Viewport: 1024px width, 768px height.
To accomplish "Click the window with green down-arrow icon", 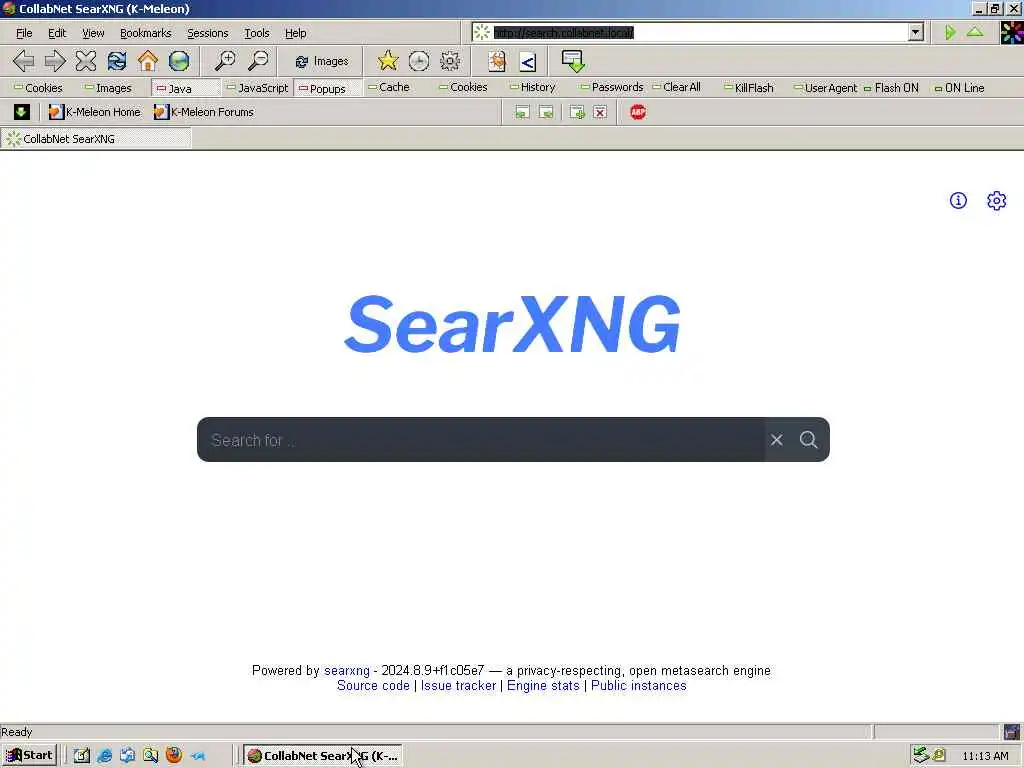I will coord(573,61).
